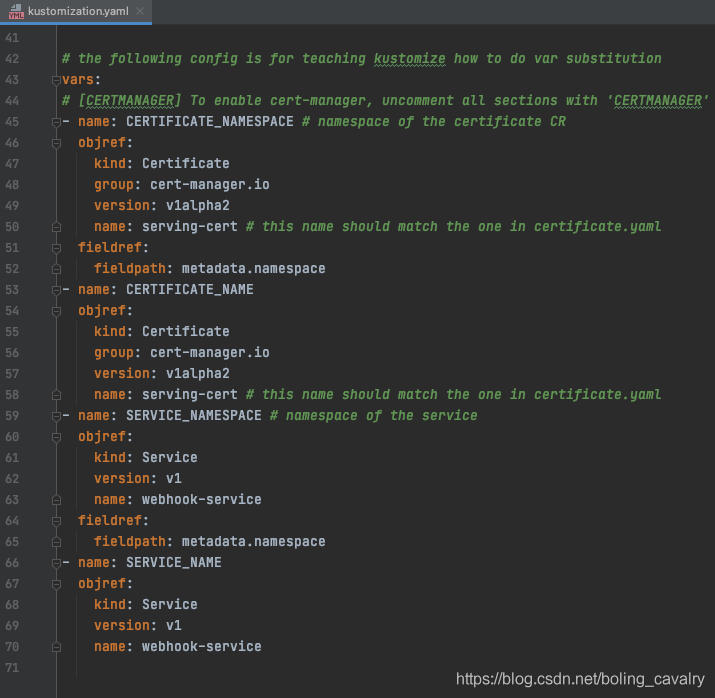The image size is (715, 698).
Task: Click the value CERTIFICATE_NAME on line 53
Action: point(190,290)
